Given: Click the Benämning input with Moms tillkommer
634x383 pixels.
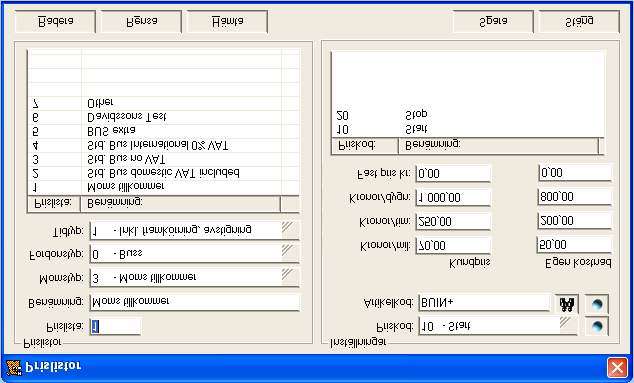Looking at the screenshot, I should click(195, 302).
